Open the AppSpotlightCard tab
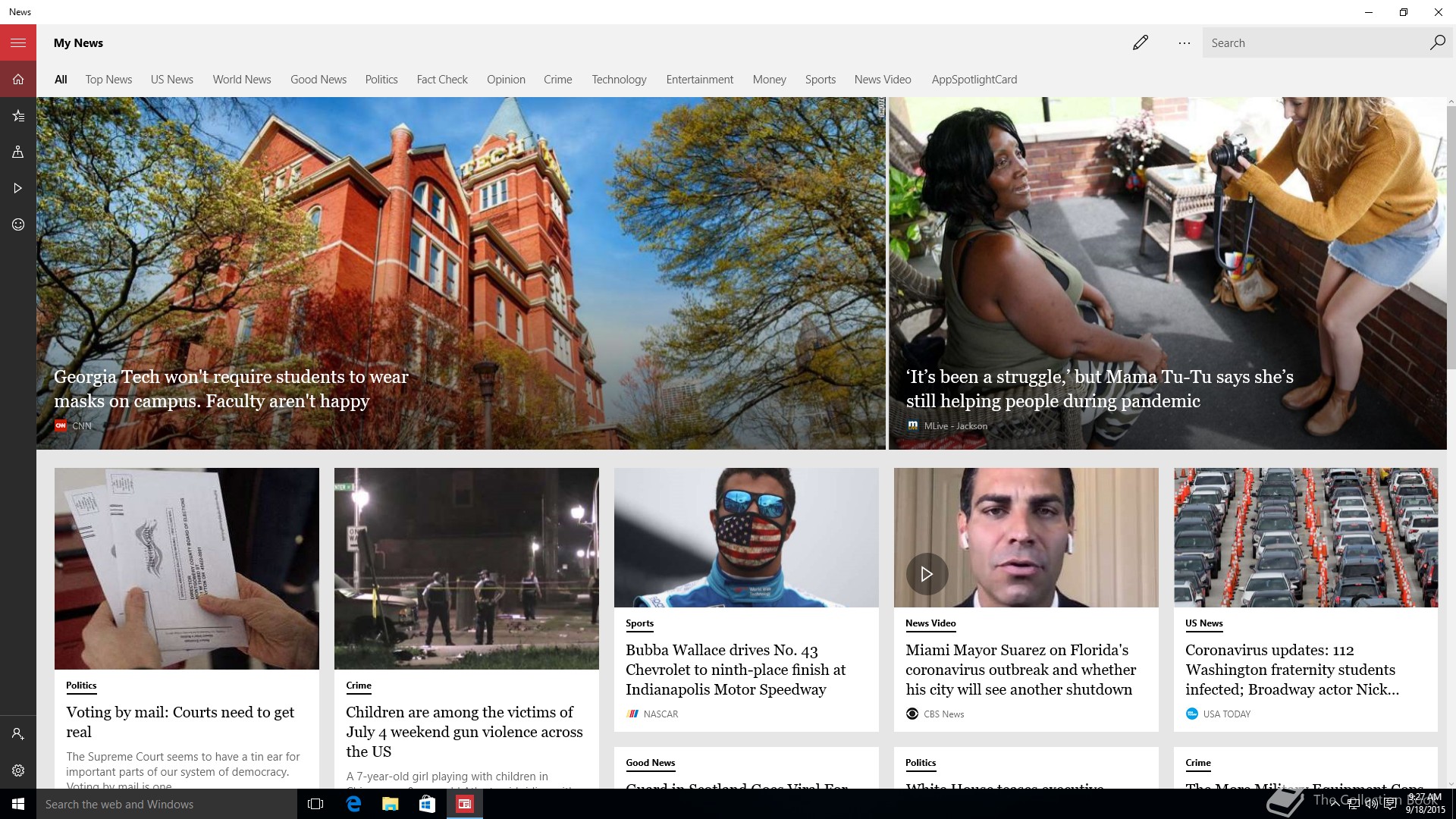Image resolution: width=1456 pixels, height=819 pixels. coord(974,80)
